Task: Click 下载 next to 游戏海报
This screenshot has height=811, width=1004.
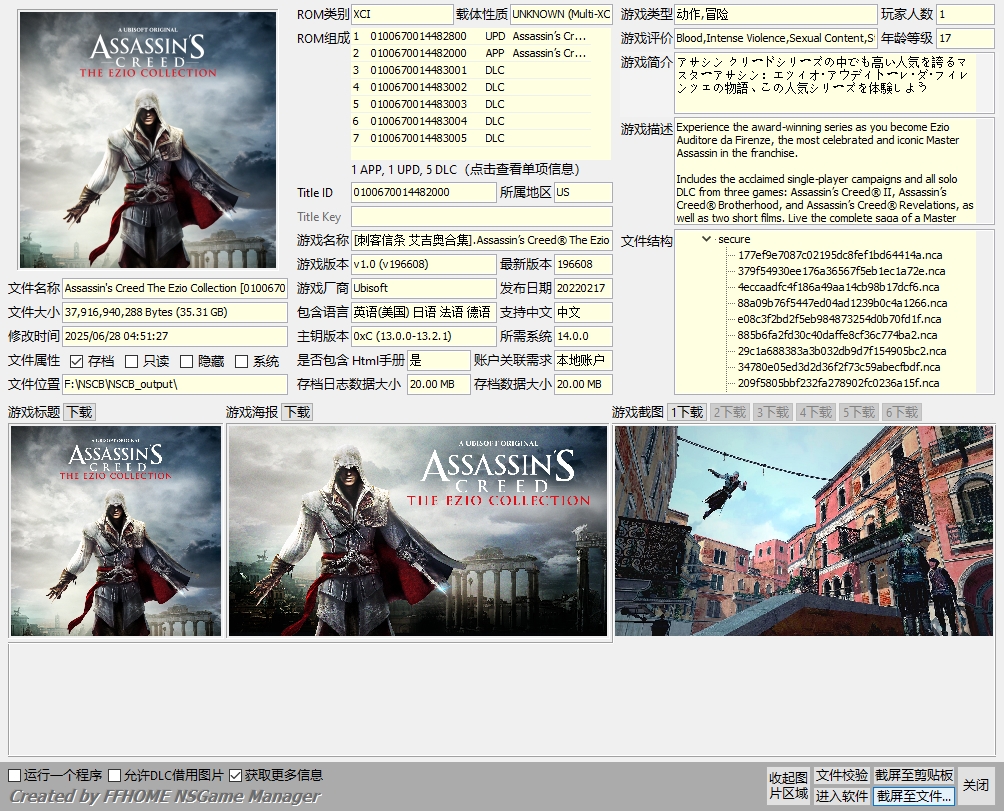Action: [x=295, y=411]
